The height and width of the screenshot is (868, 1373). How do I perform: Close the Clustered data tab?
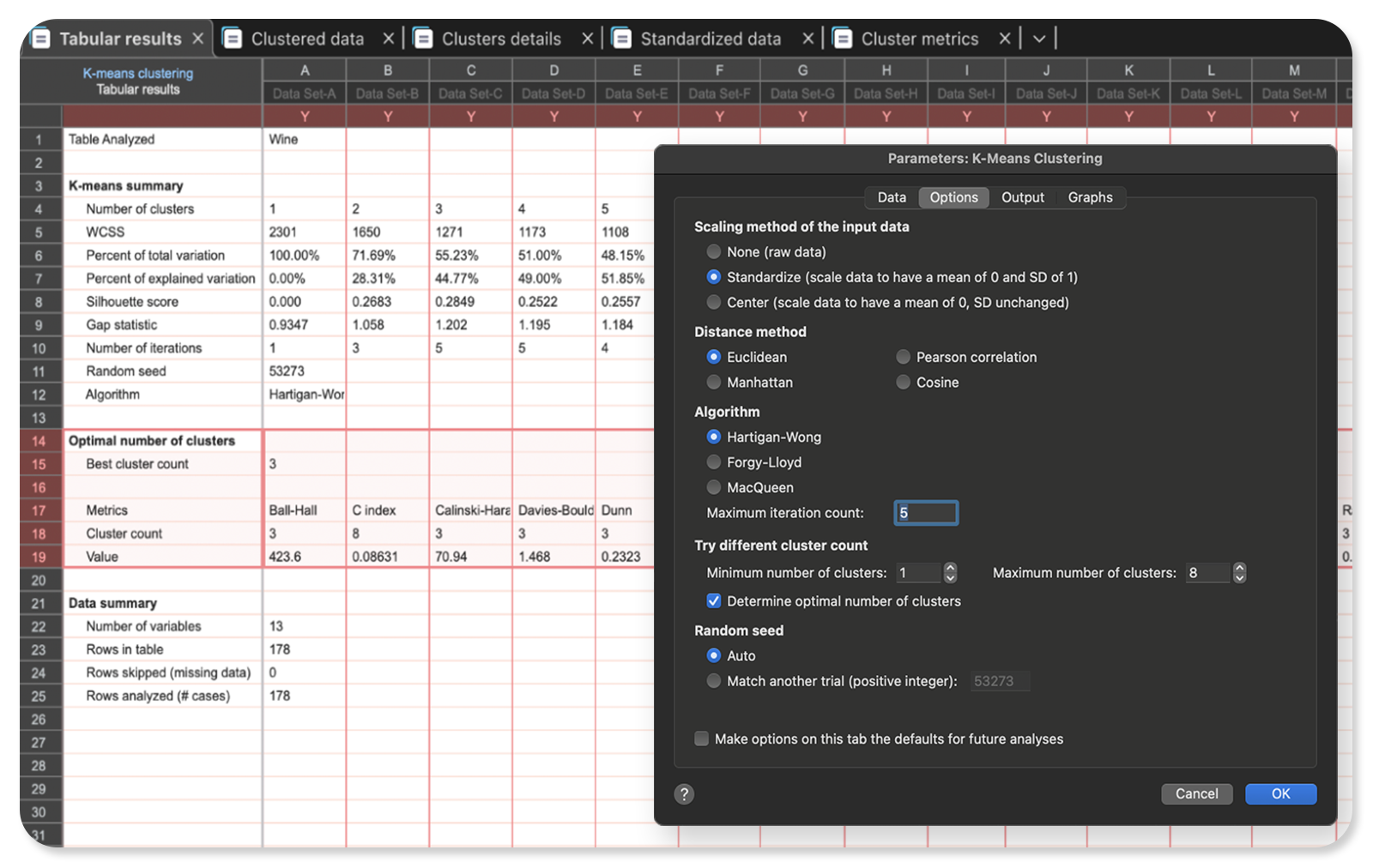pyautogui.click(x=389, y=39)
